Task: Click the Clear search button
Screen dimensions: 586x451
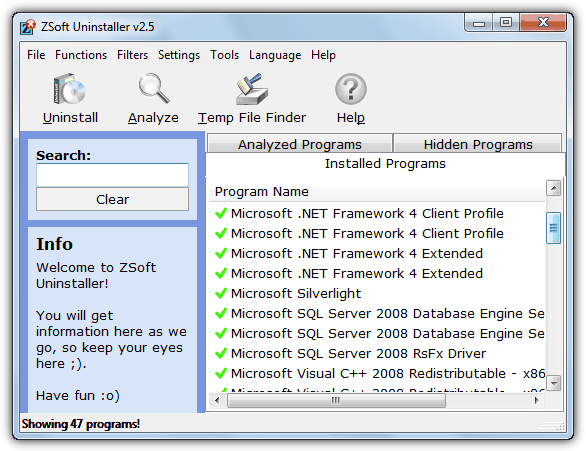Action: coord(112,199)
